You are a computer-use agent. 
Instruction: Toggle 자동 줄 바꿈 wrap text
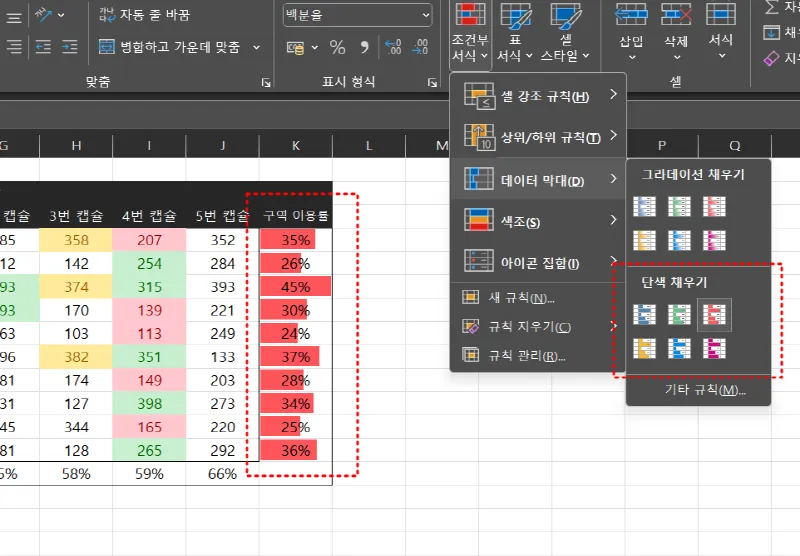(x=144, y=15)
